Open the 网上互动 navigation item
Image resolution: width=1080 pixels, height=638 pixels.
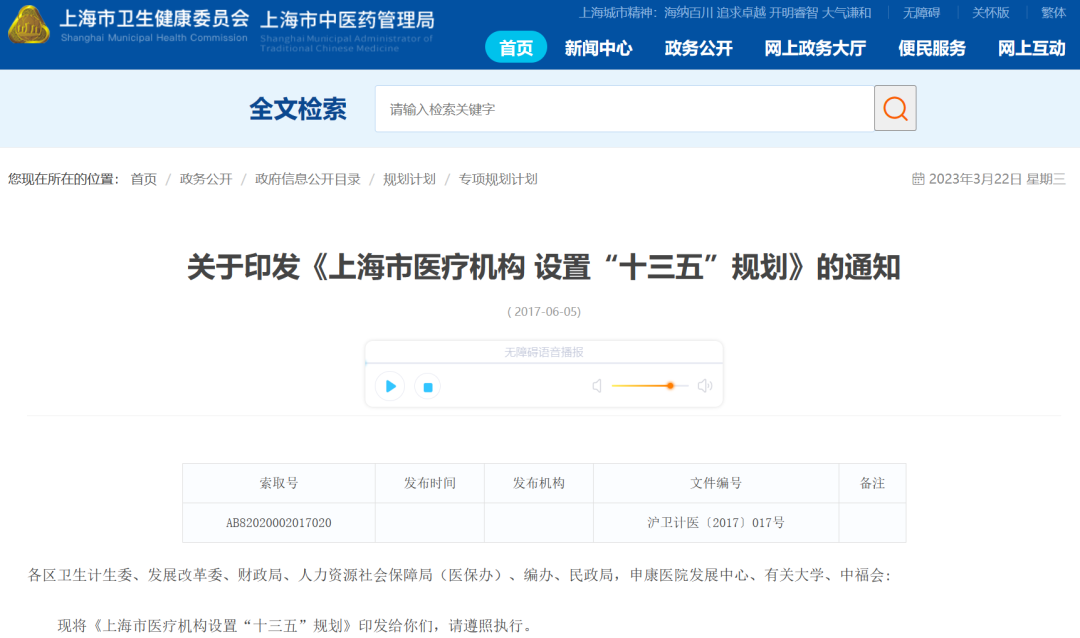(1032, 48)
